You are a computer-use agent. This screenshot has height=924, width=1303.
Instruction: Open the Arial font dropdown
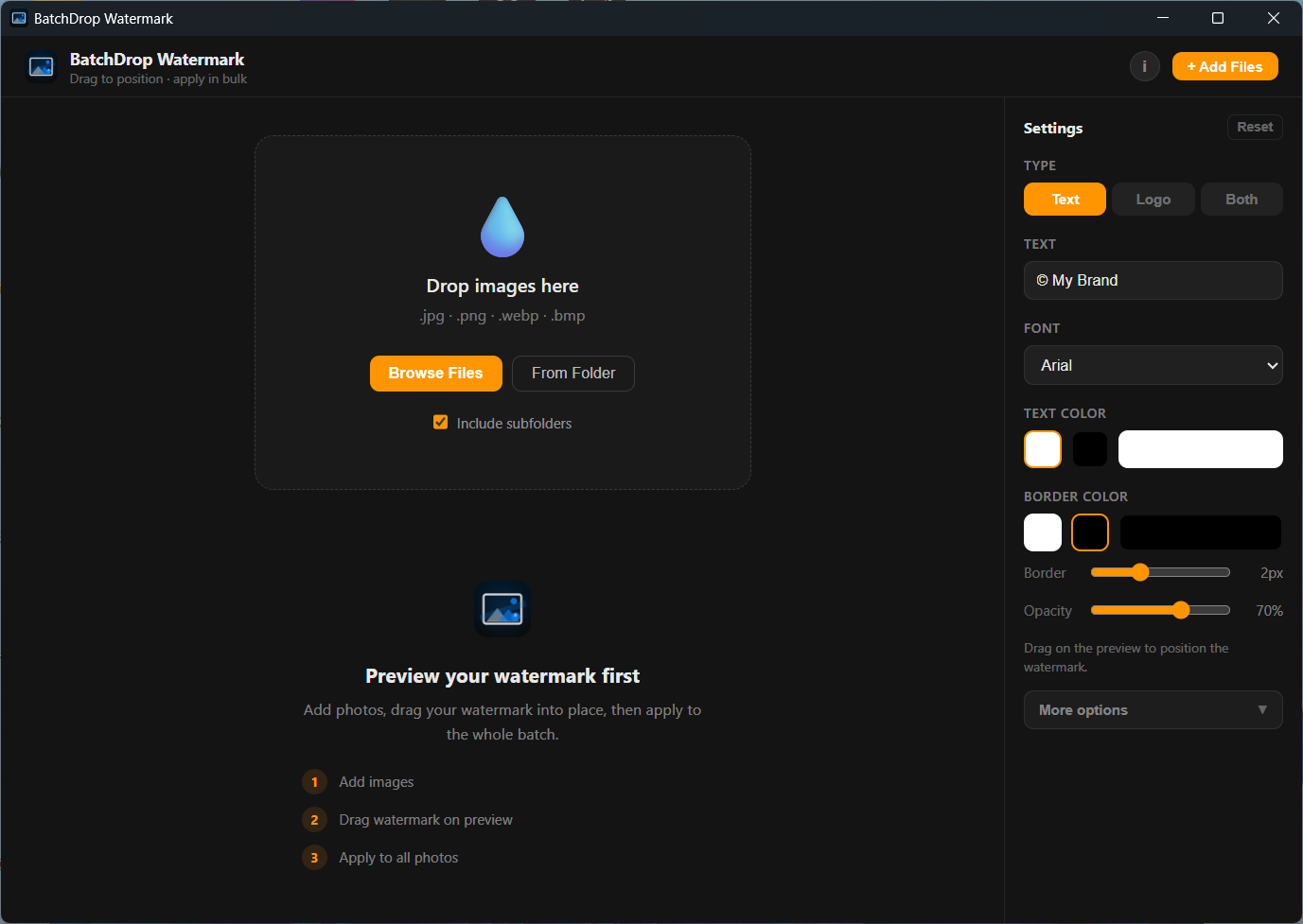1153,365
